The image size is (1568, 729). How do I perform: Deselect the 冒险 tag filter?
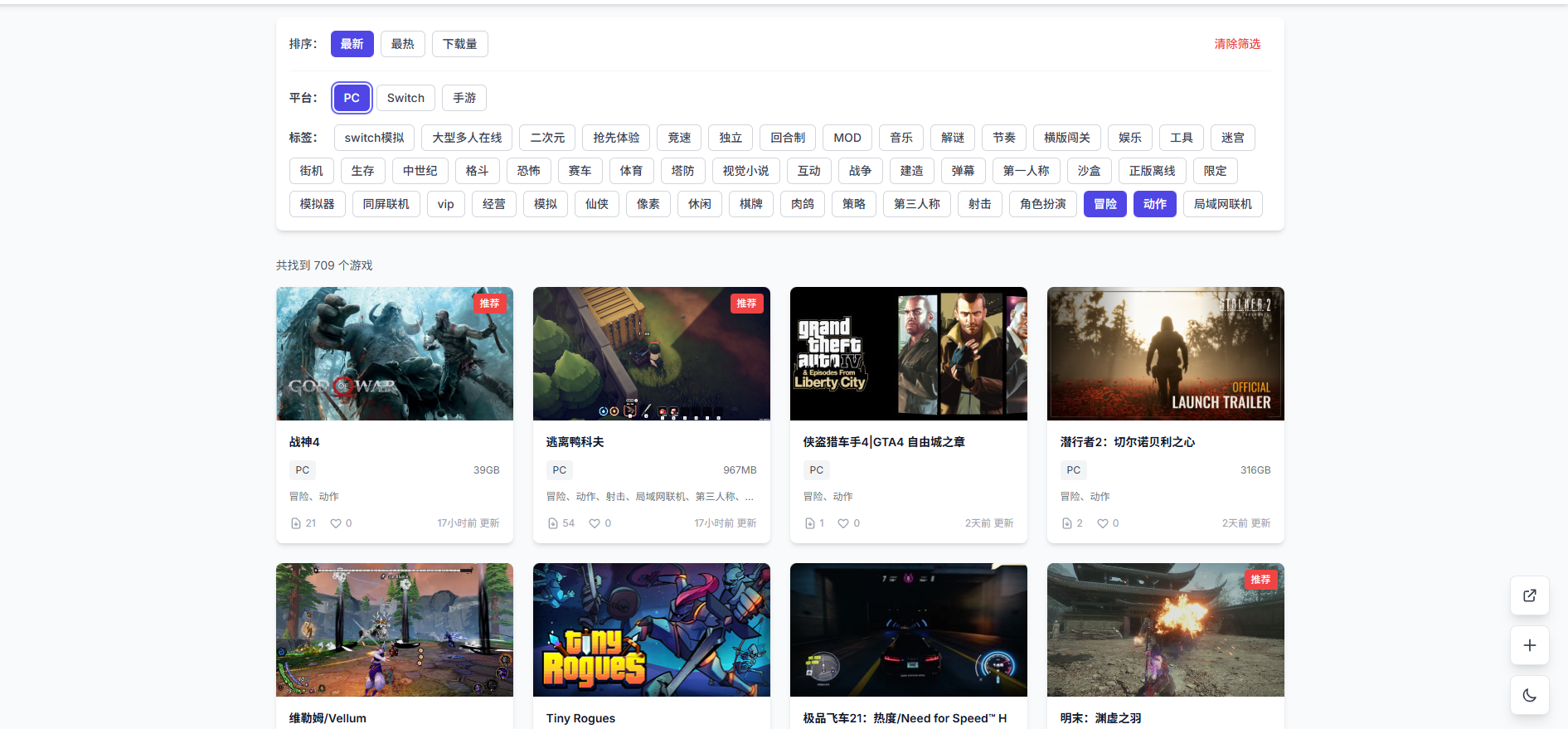click(1104, 204)
